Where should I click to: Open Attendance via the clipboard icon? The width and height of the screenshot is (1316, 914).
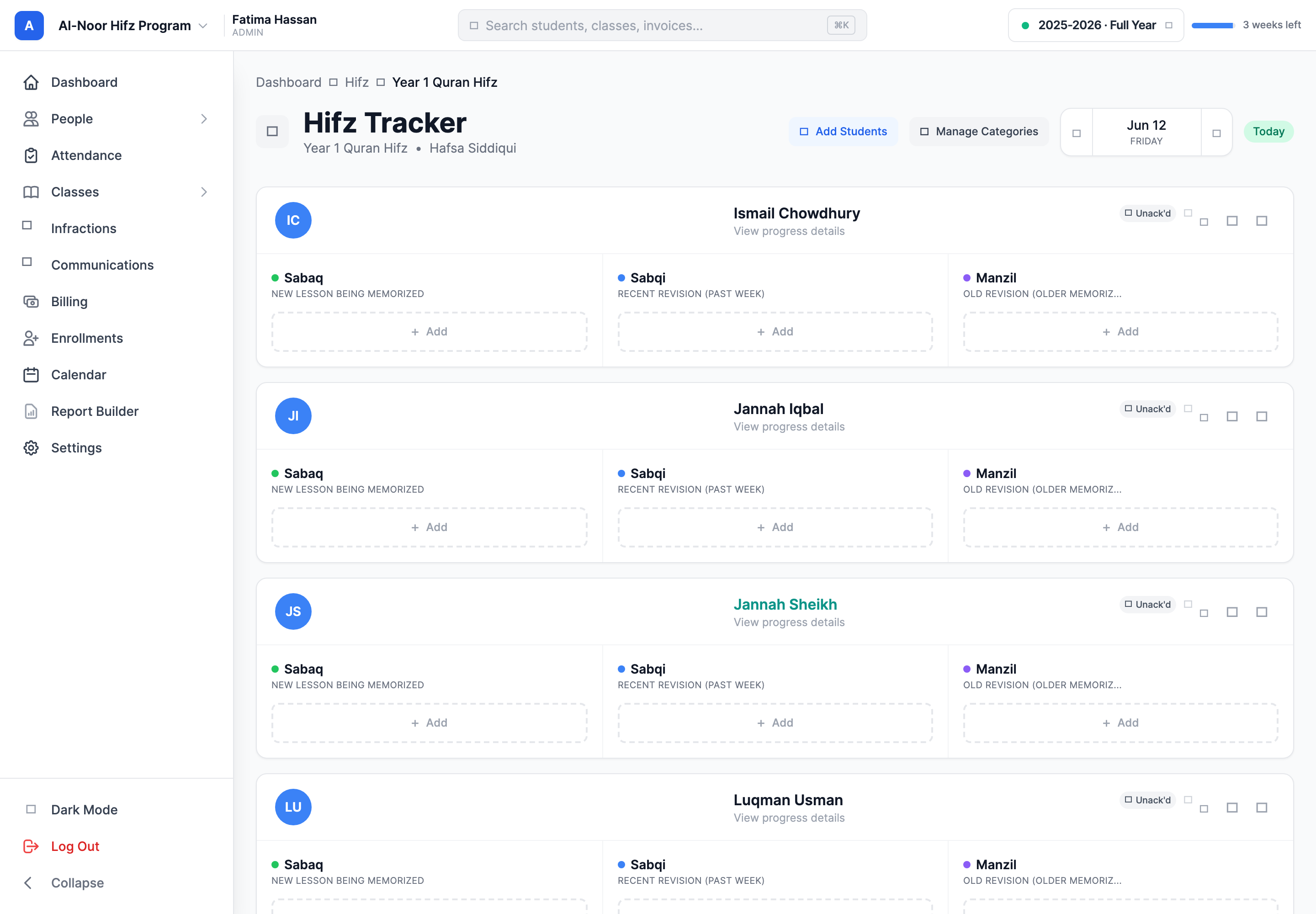[x=31, y=155]
